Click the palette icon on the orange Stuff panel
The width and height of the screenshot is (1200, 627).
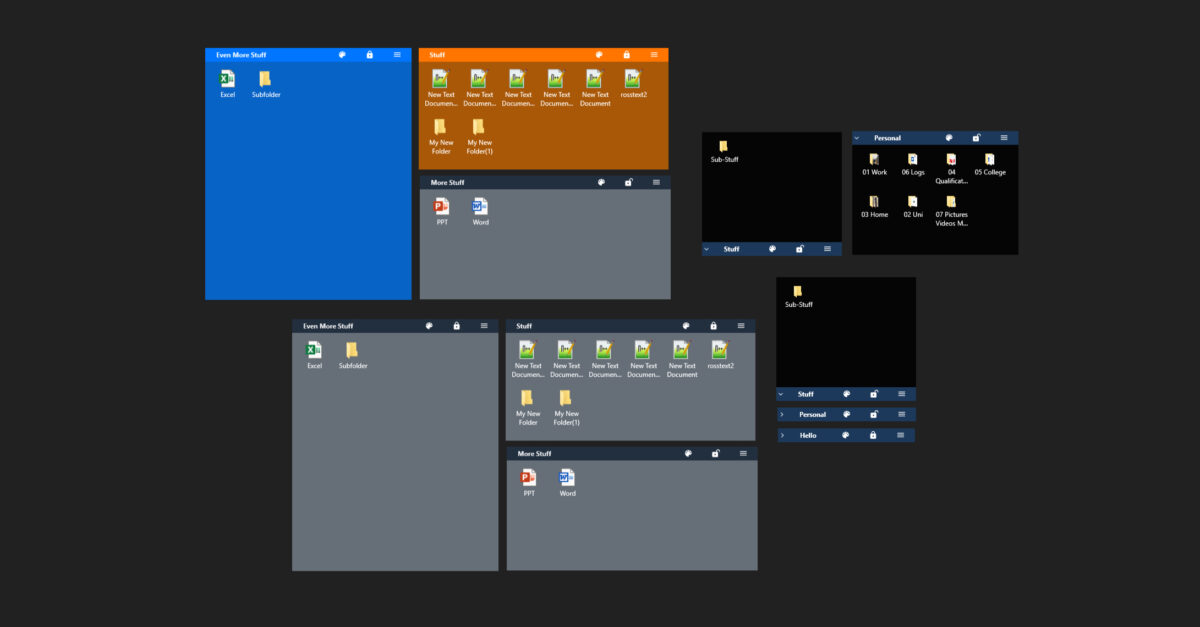(x=599, y=55)
